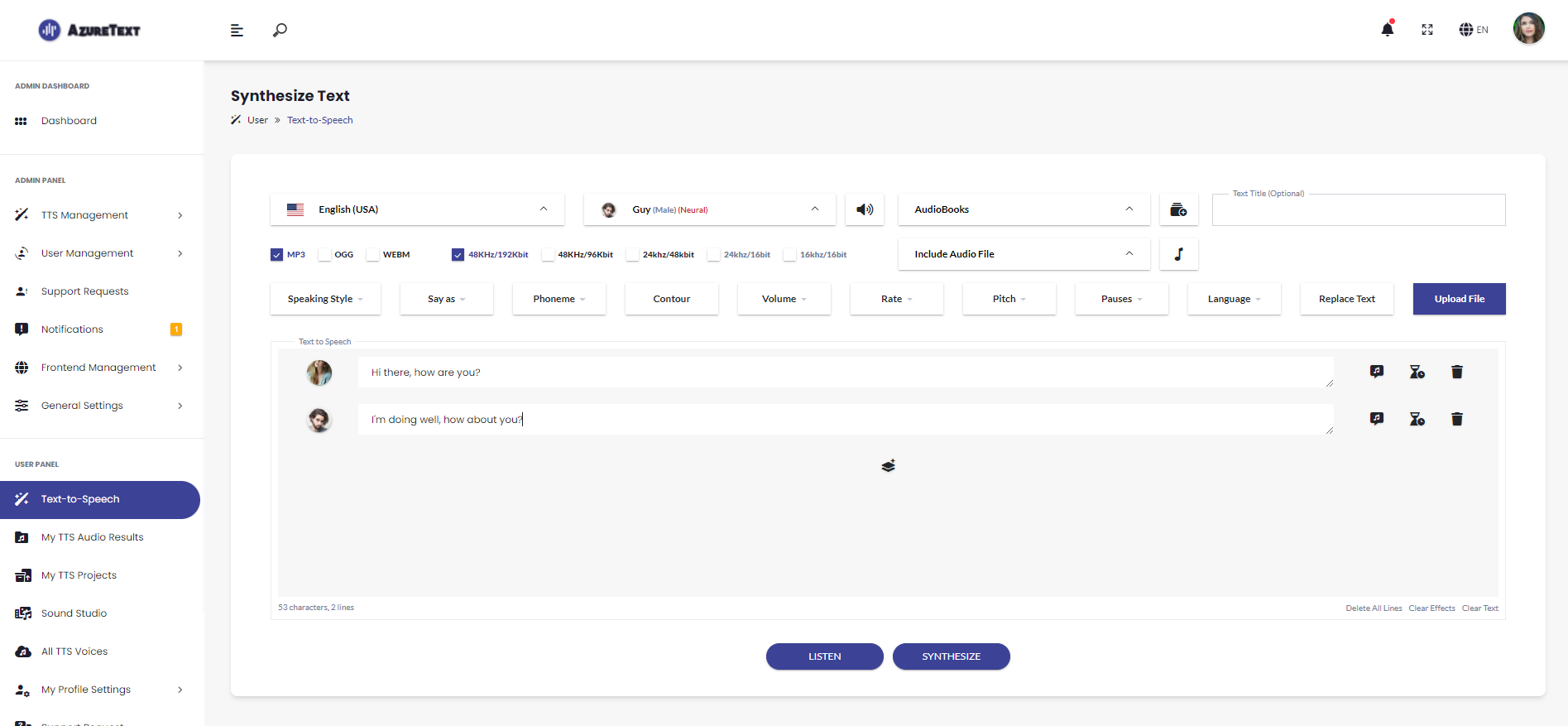The image size is (1568, 726).
Task: Preview the selected voice with speaker icon
Action: [x=865, y=209]
